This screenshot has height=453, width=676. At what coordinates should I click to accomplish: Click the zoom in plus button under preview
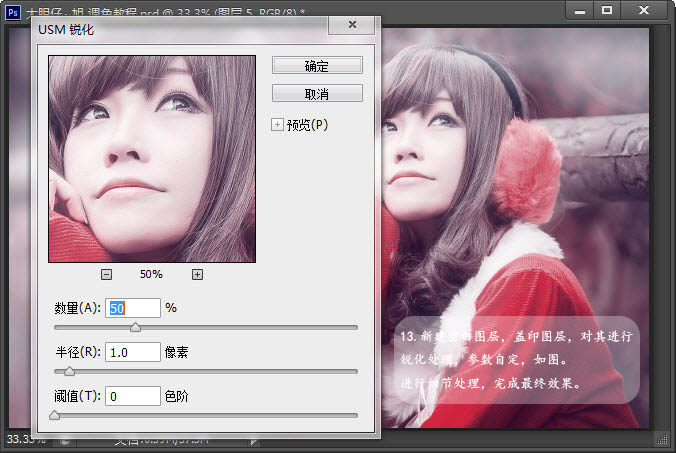pos(197,274)
